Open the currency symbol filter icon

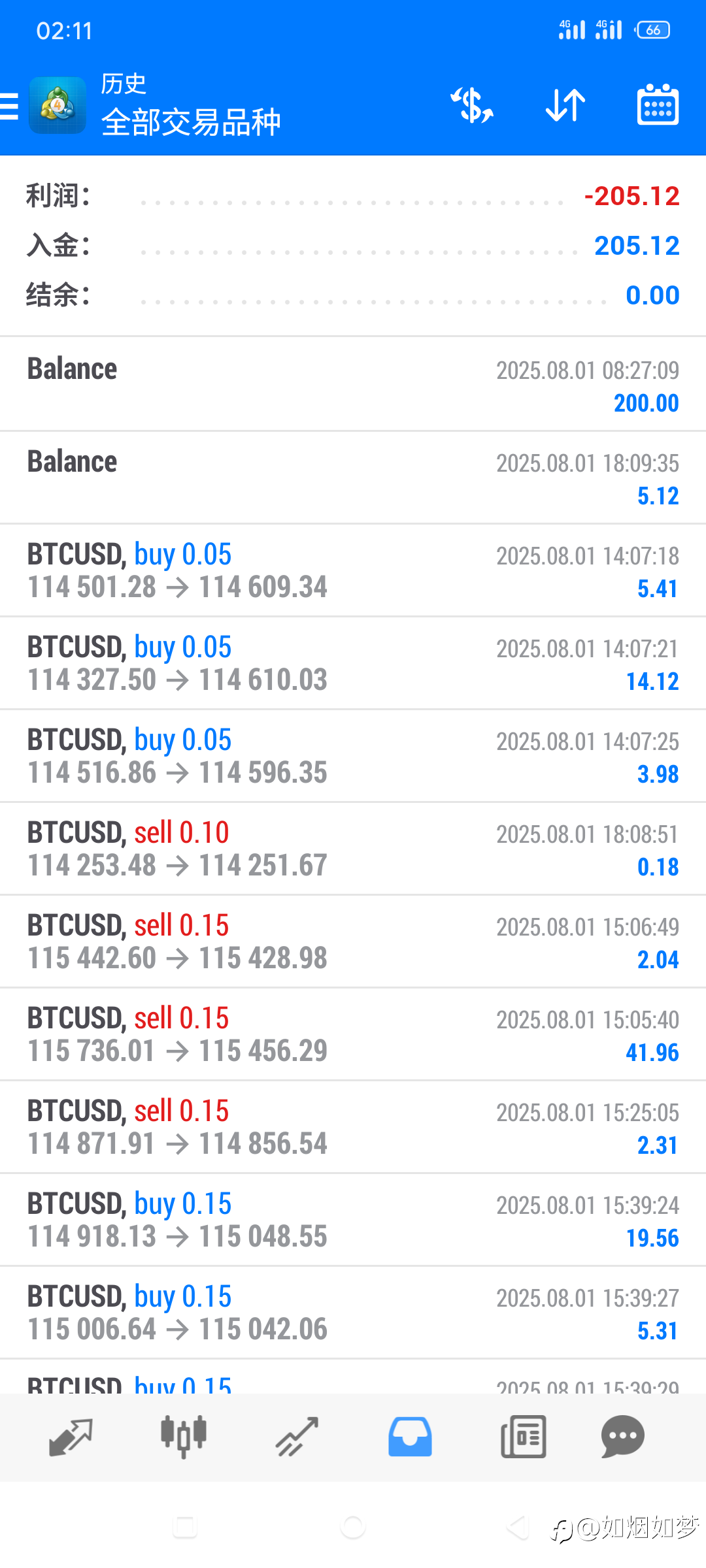472,105
